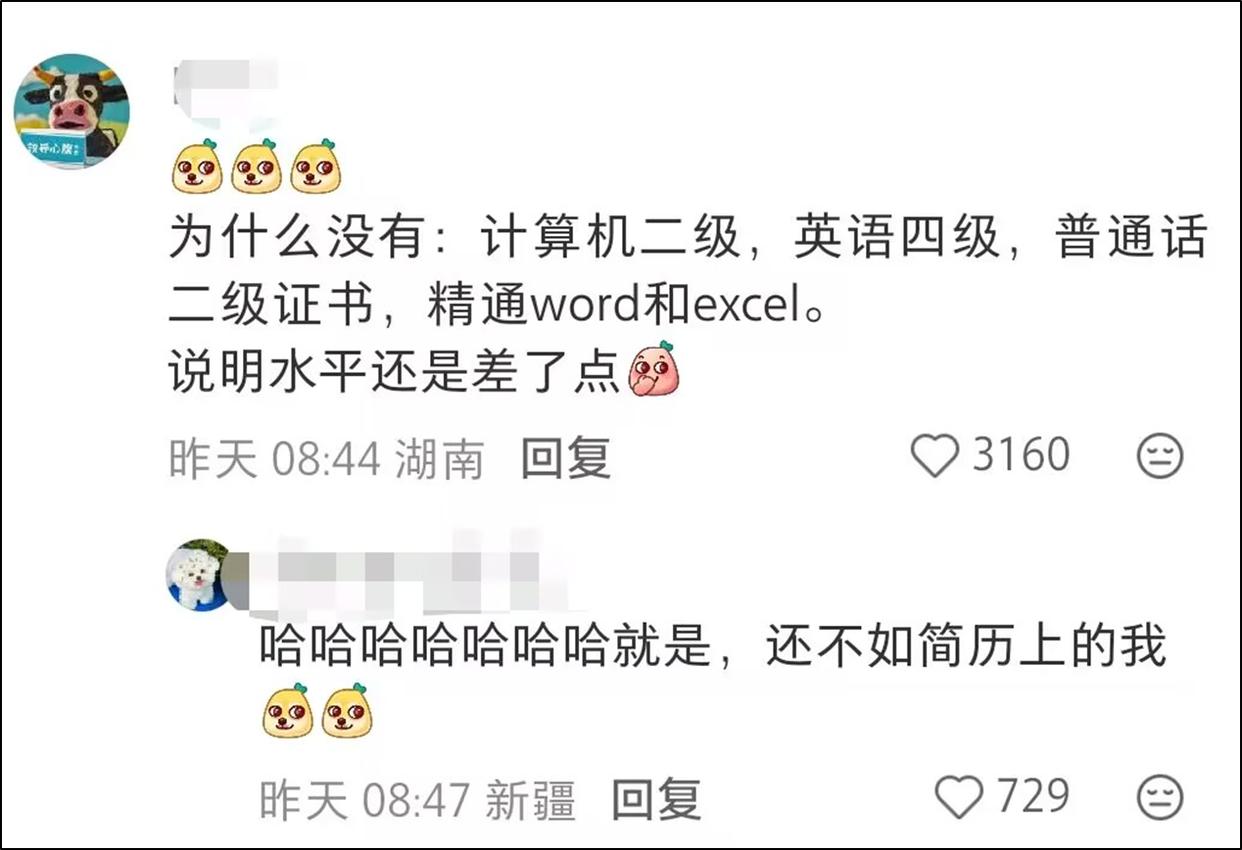Dislike the Xinjiang reply via unamused face icon
The image size is (1242, 850).
[1160, 798]
